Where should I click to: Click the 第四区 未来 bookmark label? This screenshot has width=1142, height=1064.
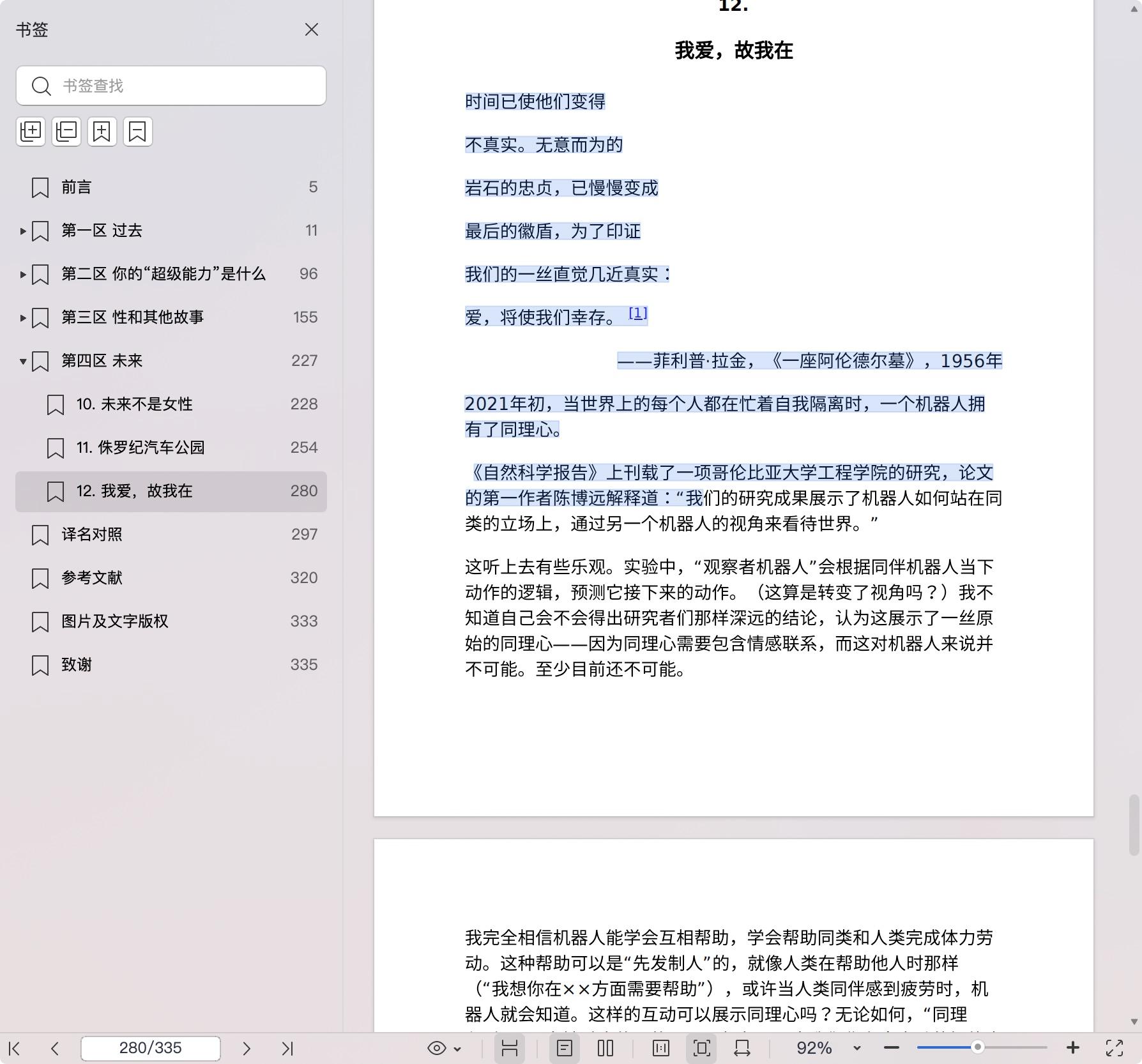(102, 361)
